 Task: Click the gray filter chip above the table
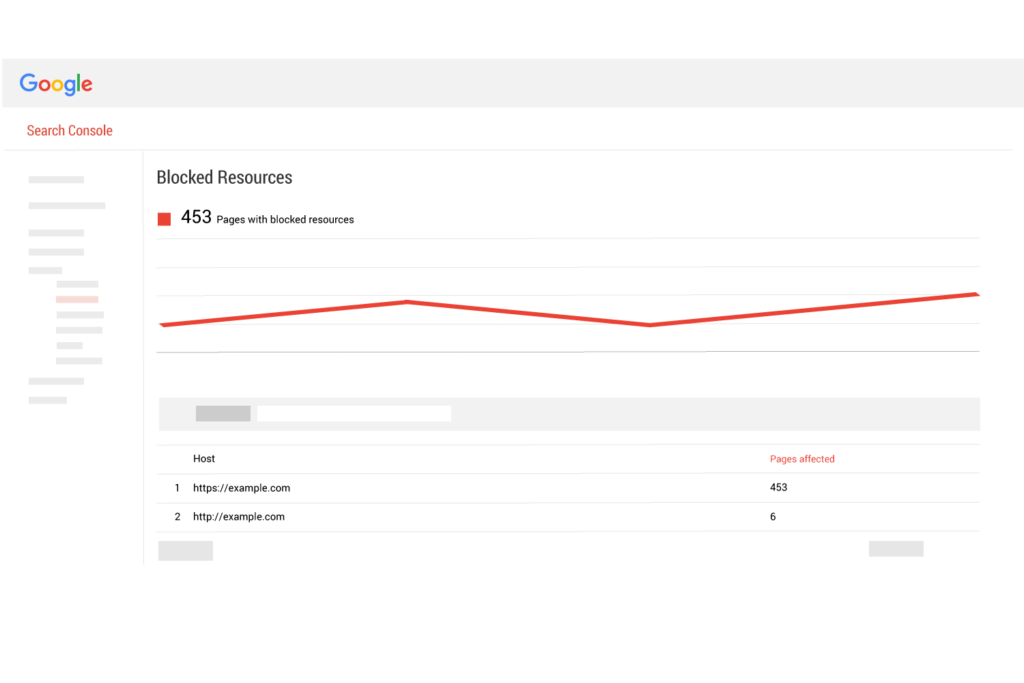222,413
